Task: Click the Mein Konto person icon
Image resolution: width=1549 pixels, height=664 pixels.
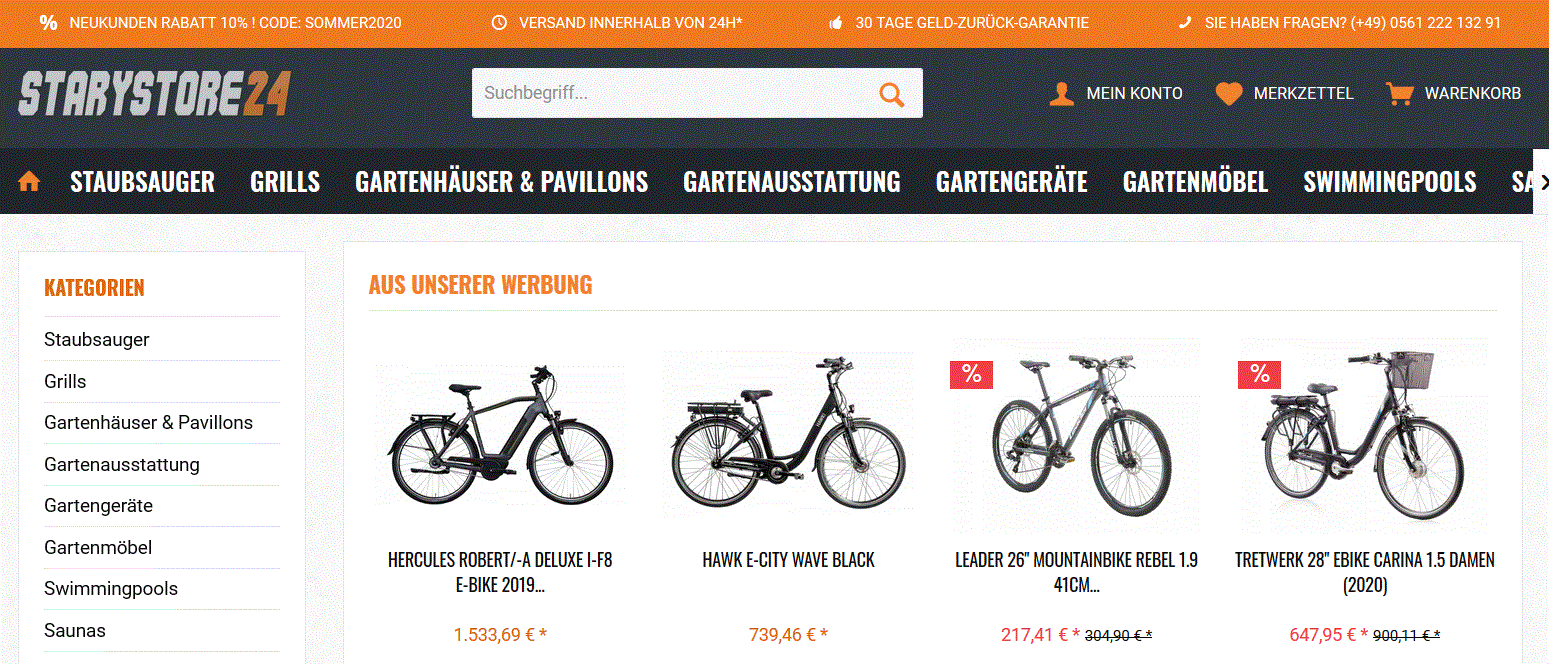Action: coord(1061,94)
